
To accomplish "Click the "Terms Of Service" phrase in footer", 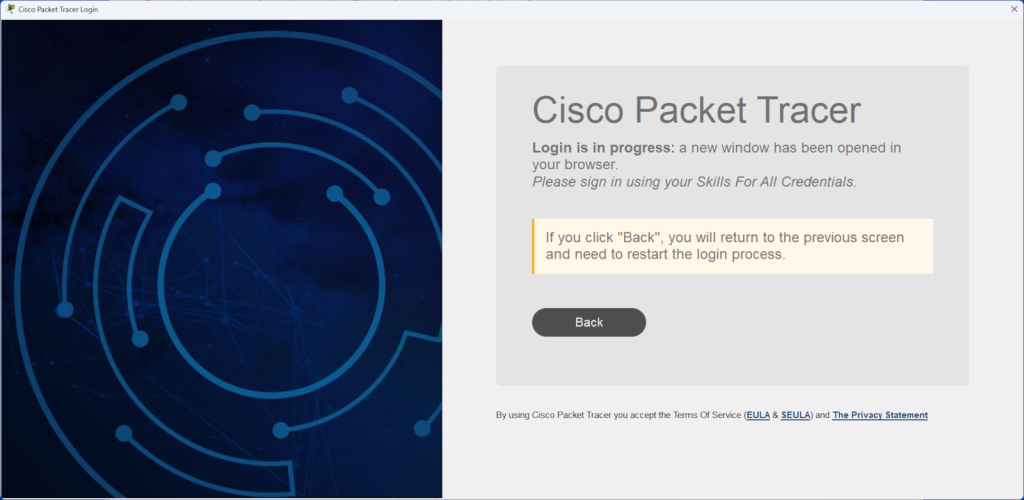I will pyautogui.click(x=707, y=415).
